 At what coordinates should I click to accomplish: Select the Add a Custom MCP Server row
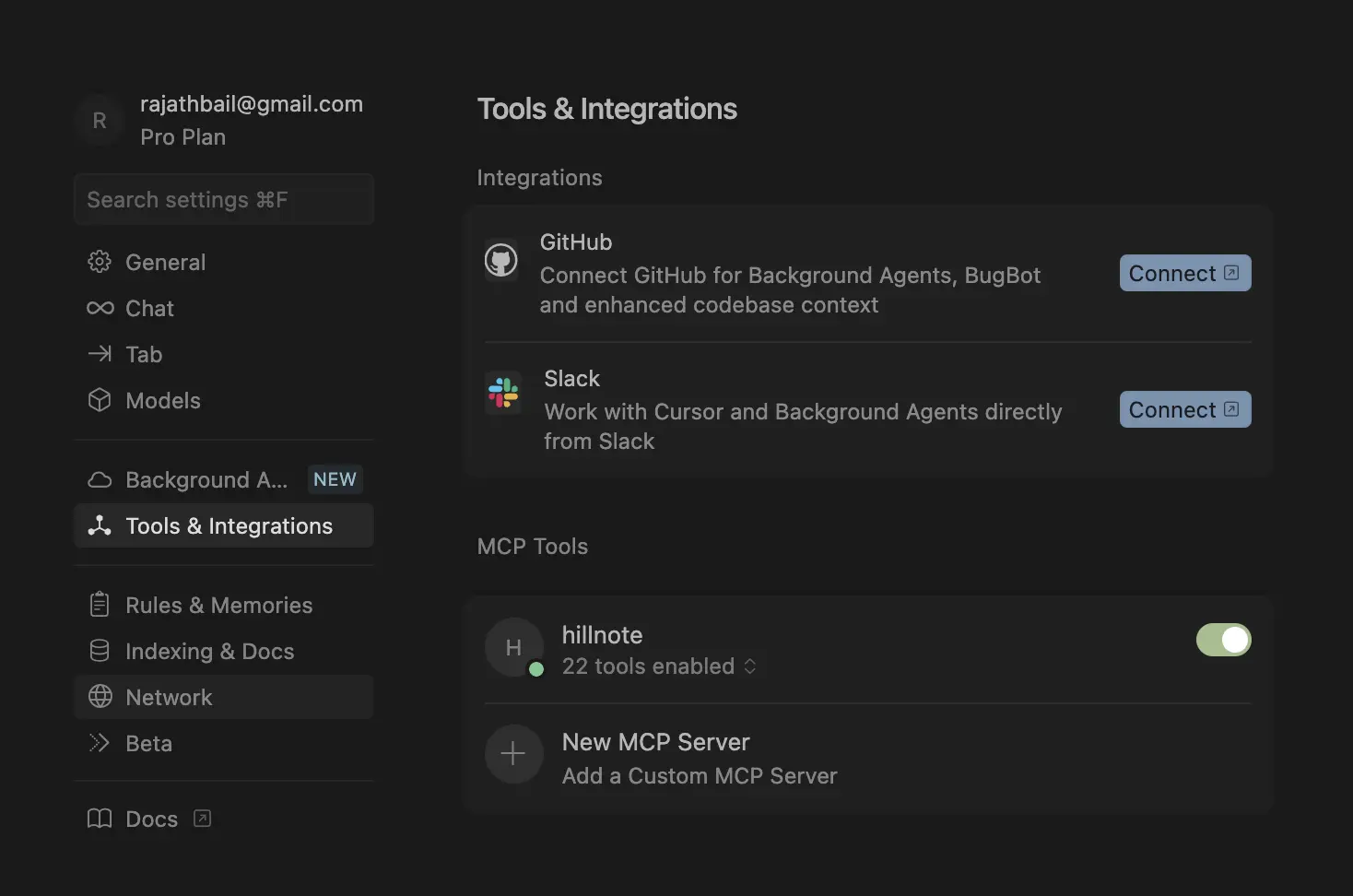(699, 776)
